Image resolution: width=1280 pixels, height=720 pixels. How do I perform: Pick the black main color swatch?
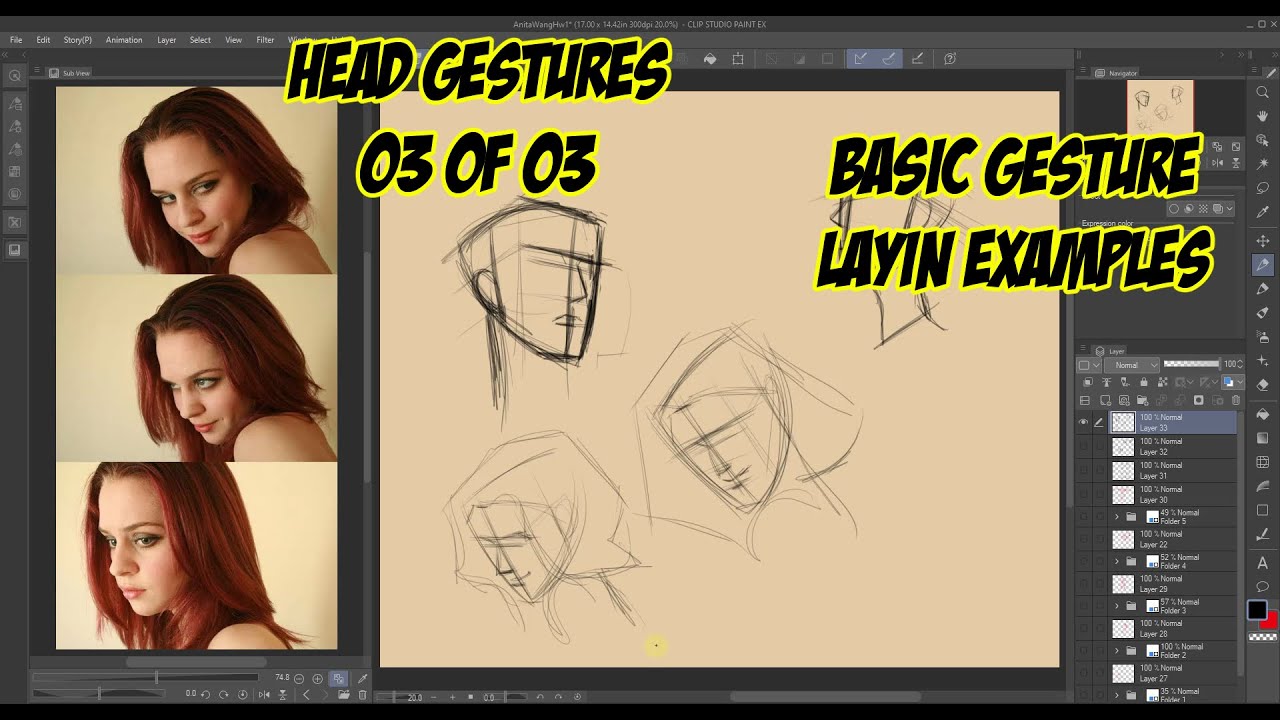[x=1257, y=610]
